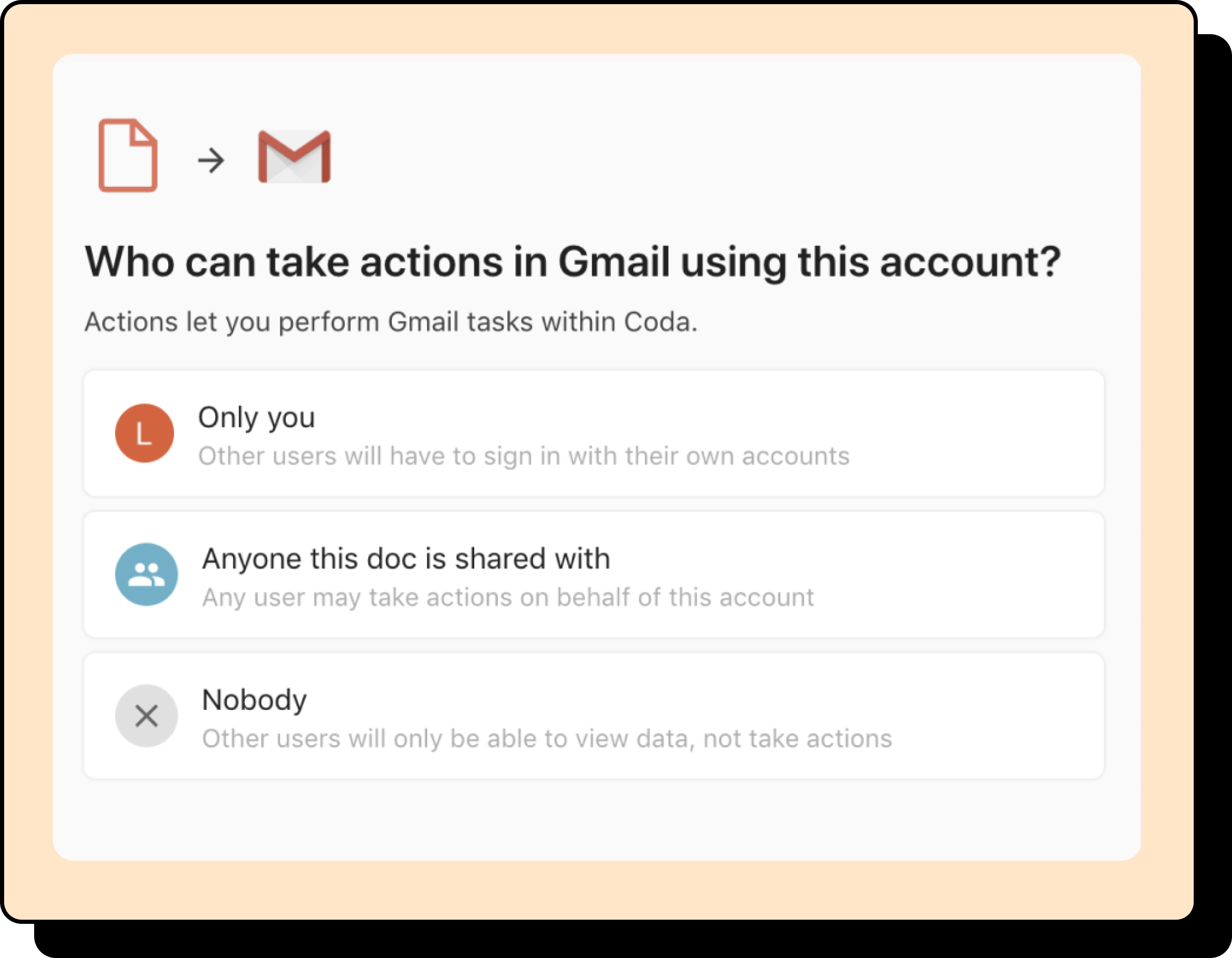This screenshot has width=1232, height=958.
Task: Click the "Who can take actions in Gmail" heading
Action: pyautogui.click(x=573, y=263)
